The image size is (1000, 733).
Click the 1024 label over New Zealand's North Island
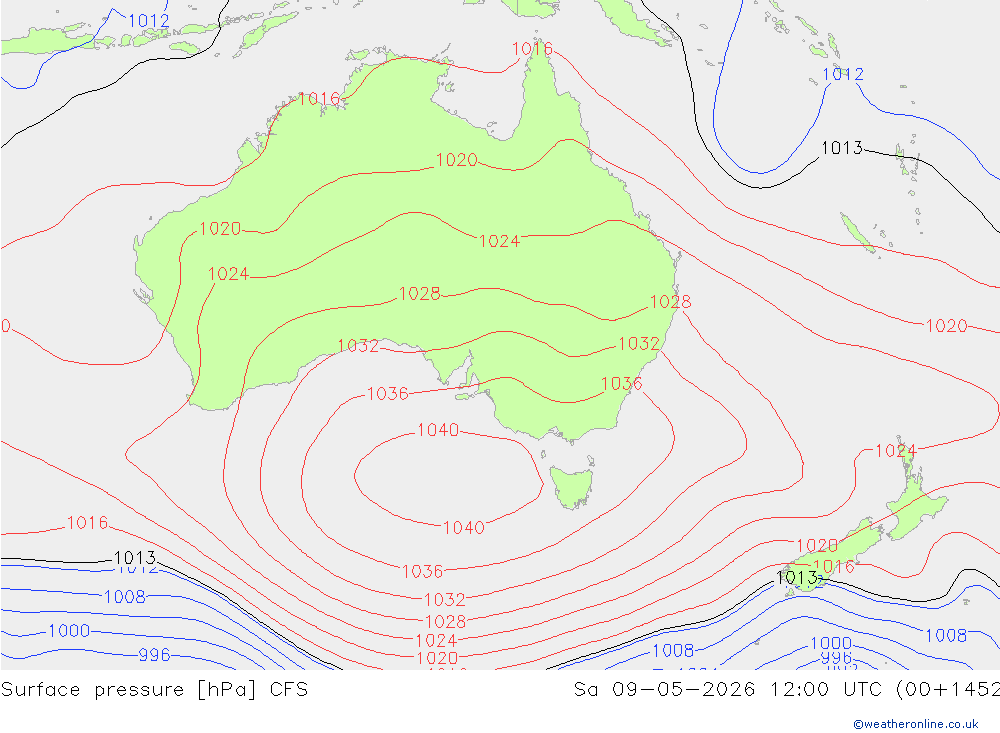coord(895,451)
